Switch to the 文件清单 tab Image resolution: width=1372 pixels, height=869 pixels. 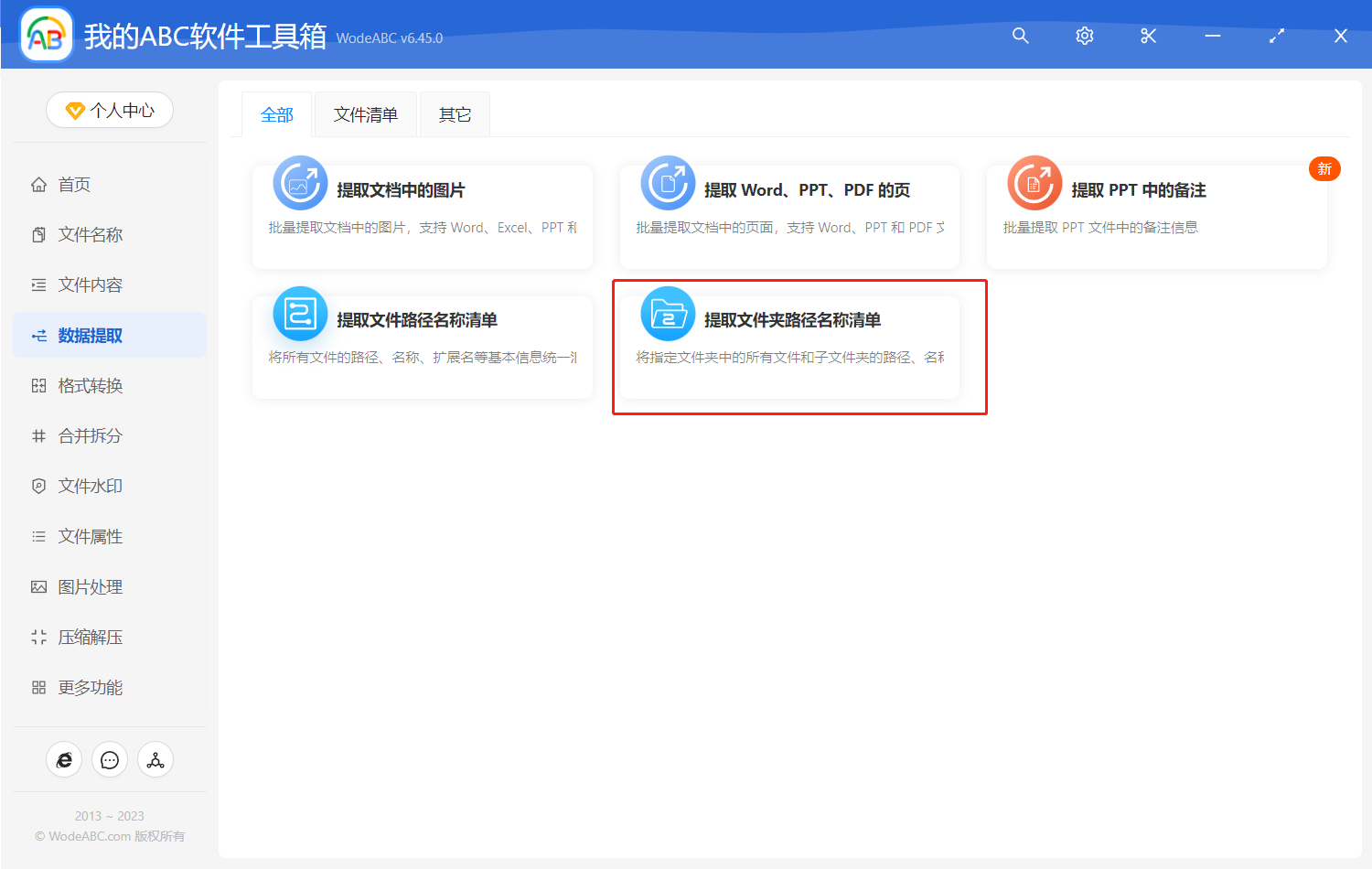365,113
